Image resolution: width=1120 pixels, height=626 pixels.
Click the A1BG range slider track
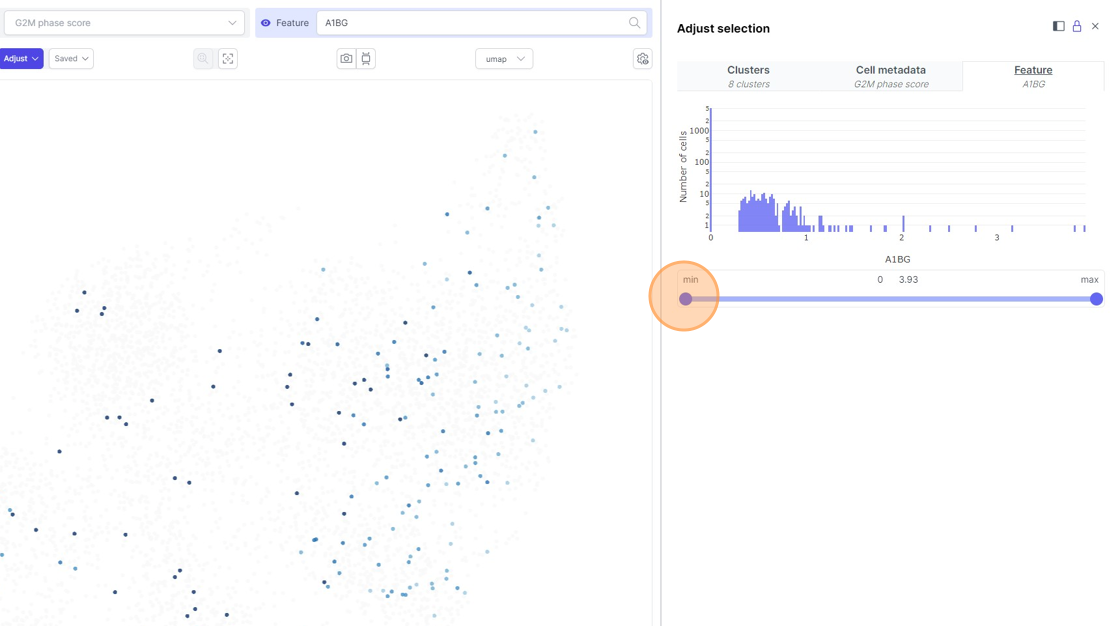click(891, 299)
